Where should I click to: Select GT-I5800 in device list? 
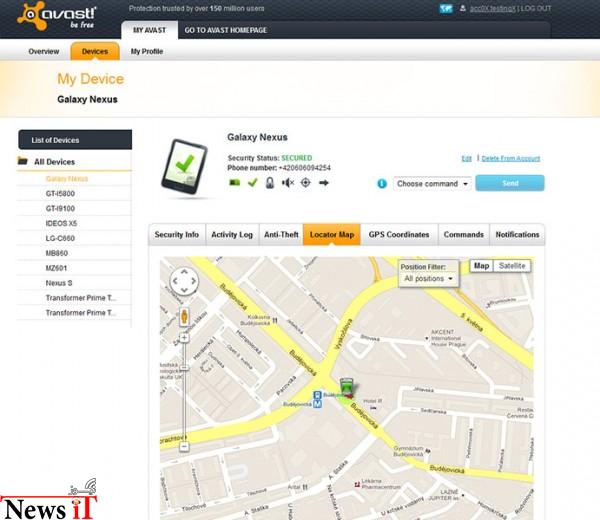[x=60, y=194]
